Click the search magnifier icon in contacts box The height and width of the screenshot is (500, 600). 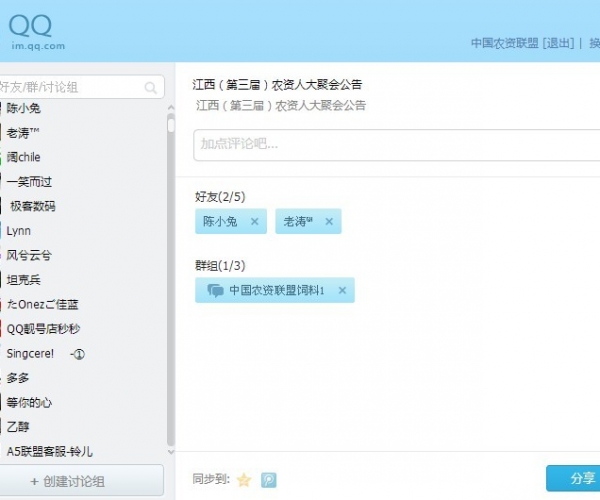pos(152,88)
